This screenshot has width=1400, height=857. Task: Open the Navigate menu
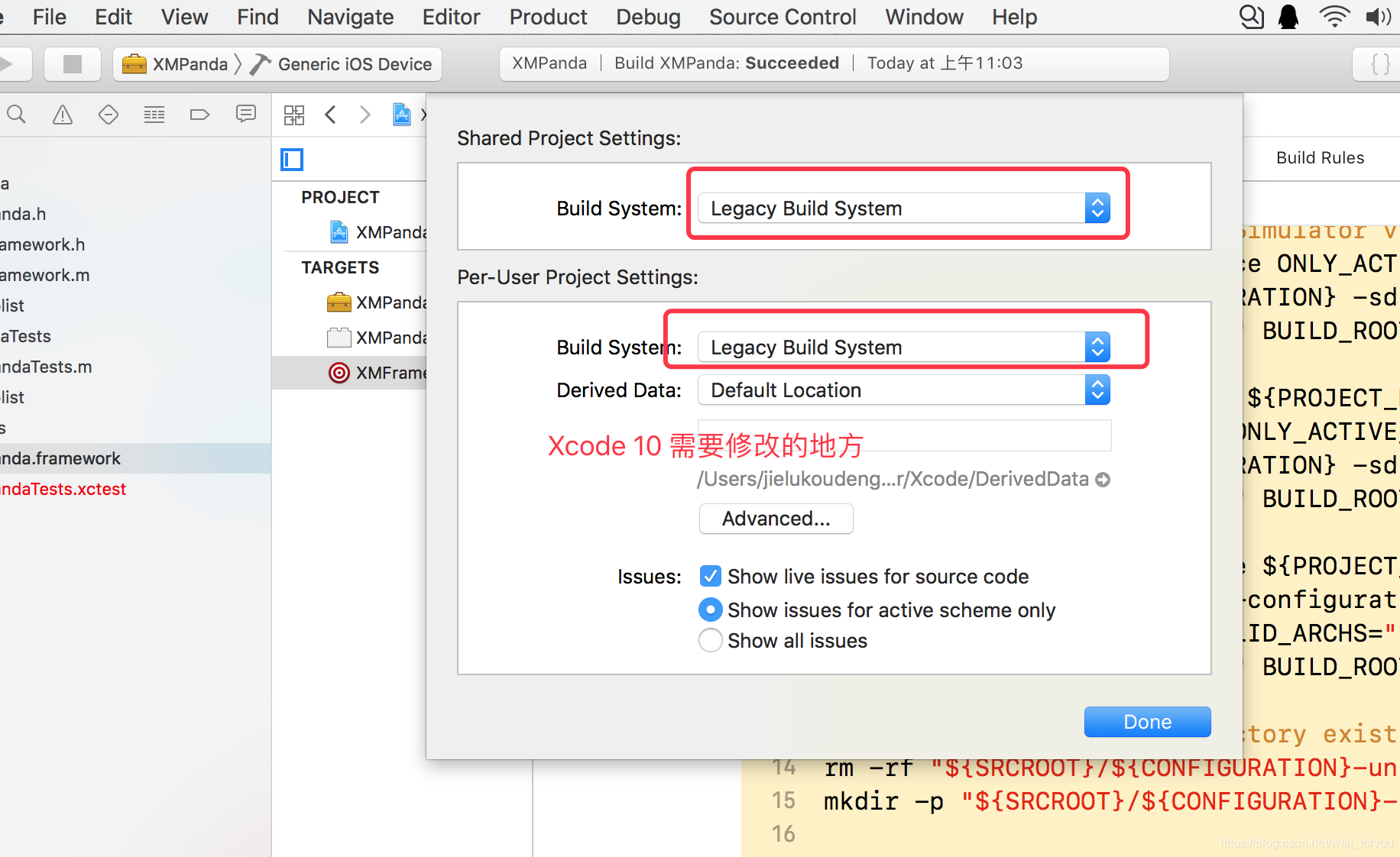pyautogui.click(x=351, y=17)
